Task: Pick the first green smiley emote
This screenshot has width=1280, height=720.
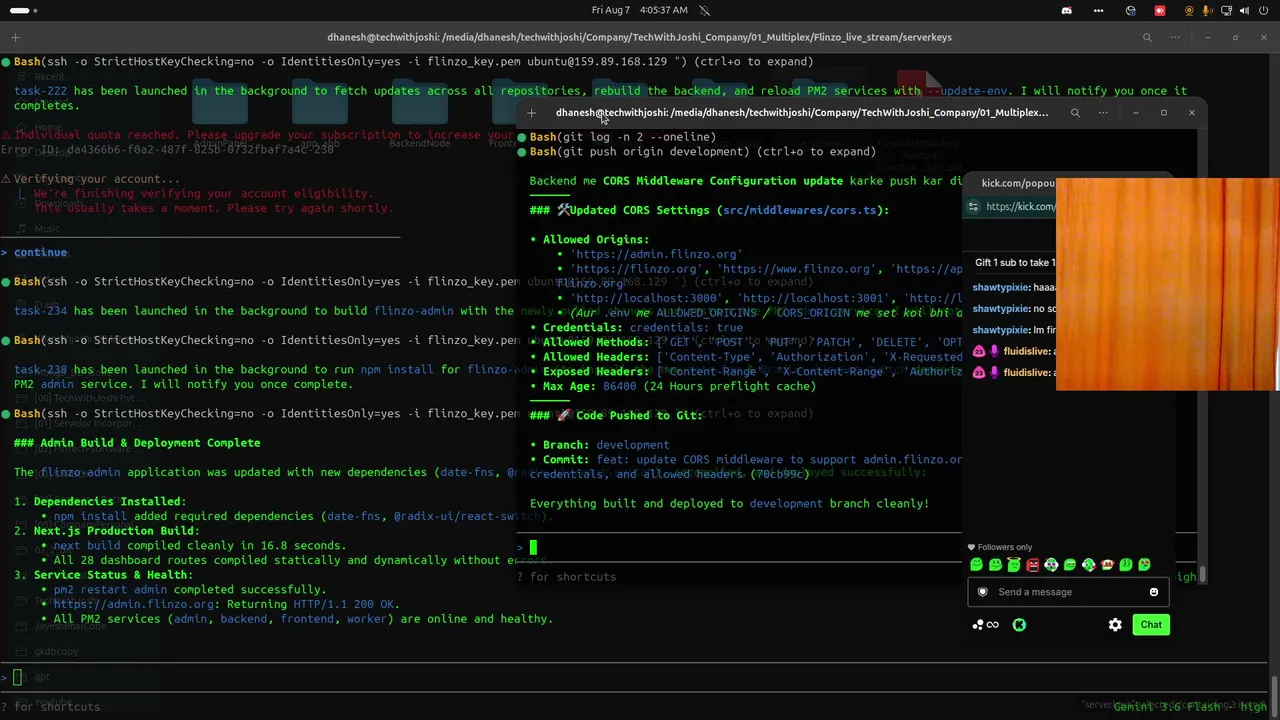Action: [976, 565]
